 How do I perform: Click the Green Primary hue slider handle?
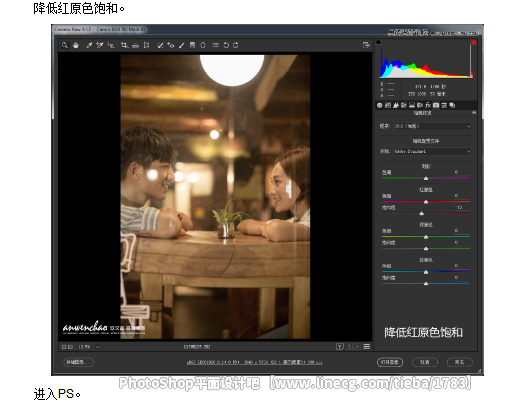click(426, 237)
